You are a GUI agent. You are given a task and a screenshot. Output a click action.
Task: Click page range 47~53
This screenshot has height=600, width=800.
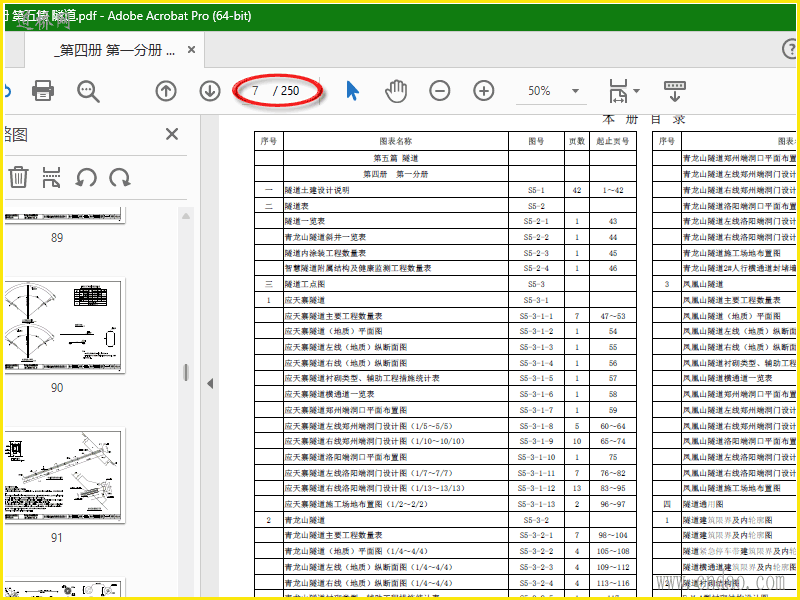613,316
